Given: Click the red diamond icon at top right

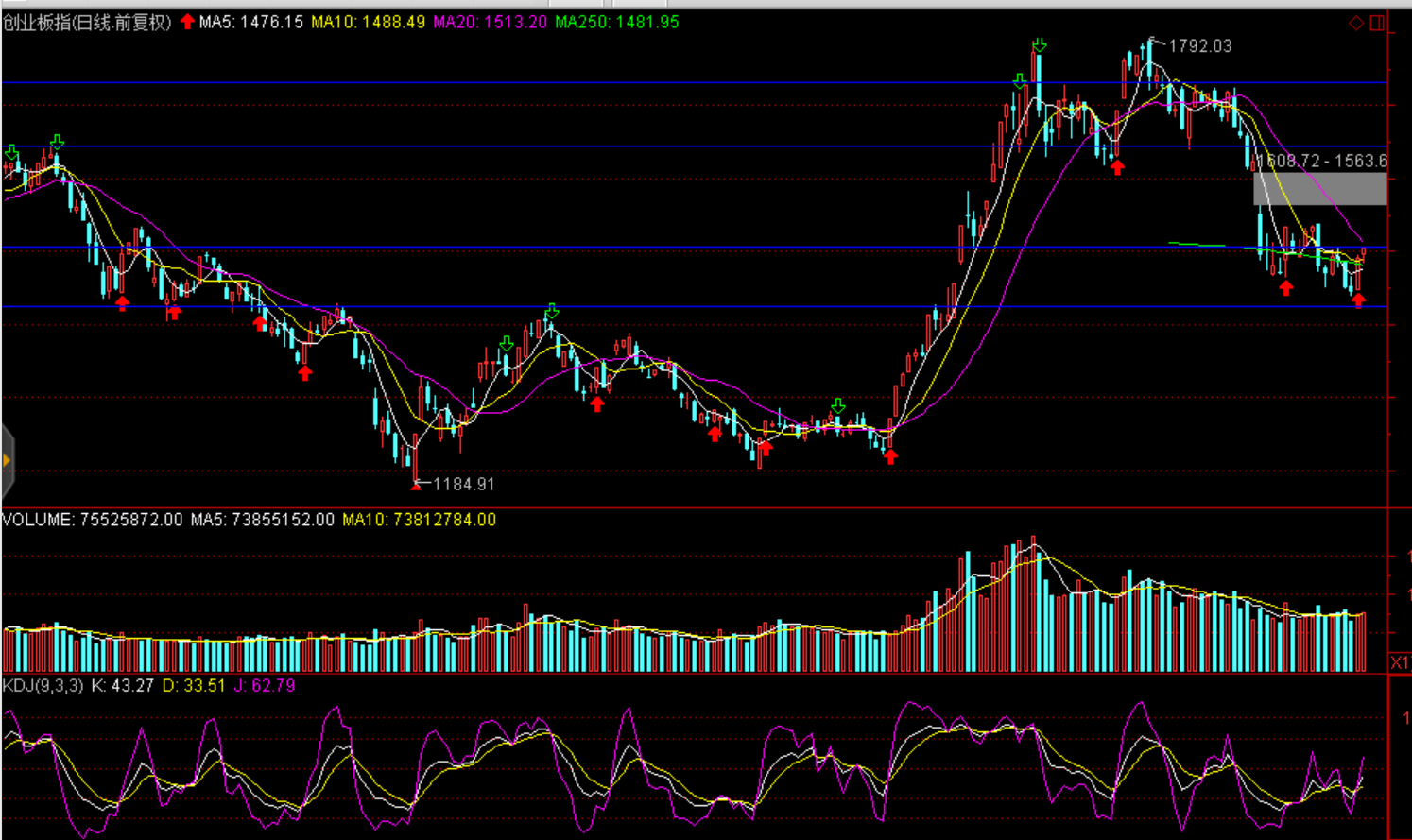Looking at the screenshot, I should click(x=1356, y=23).
